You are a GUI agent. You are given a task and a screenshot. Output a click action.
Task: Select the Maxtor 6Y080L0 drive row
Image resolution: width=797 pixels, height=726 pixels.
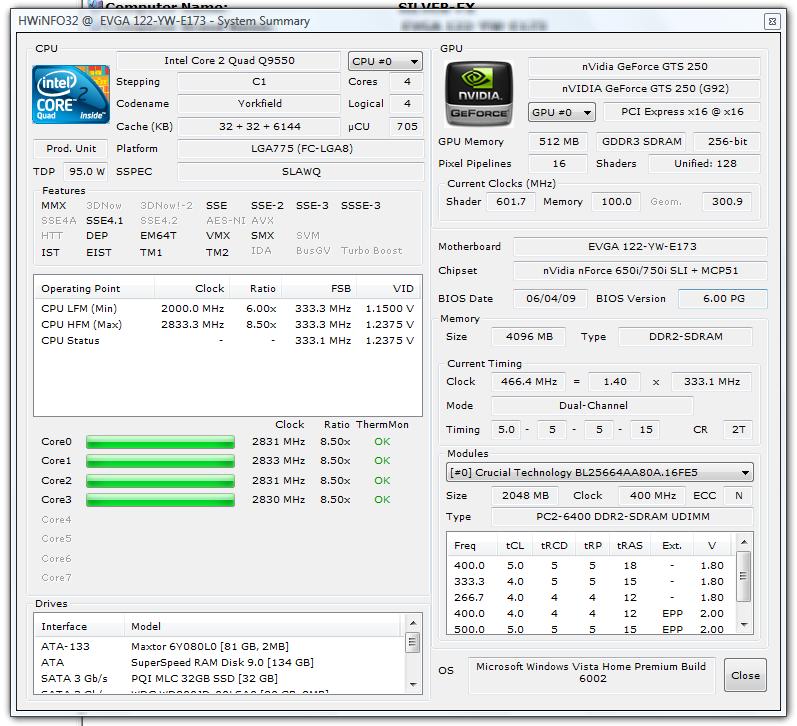tap(220, 646)
